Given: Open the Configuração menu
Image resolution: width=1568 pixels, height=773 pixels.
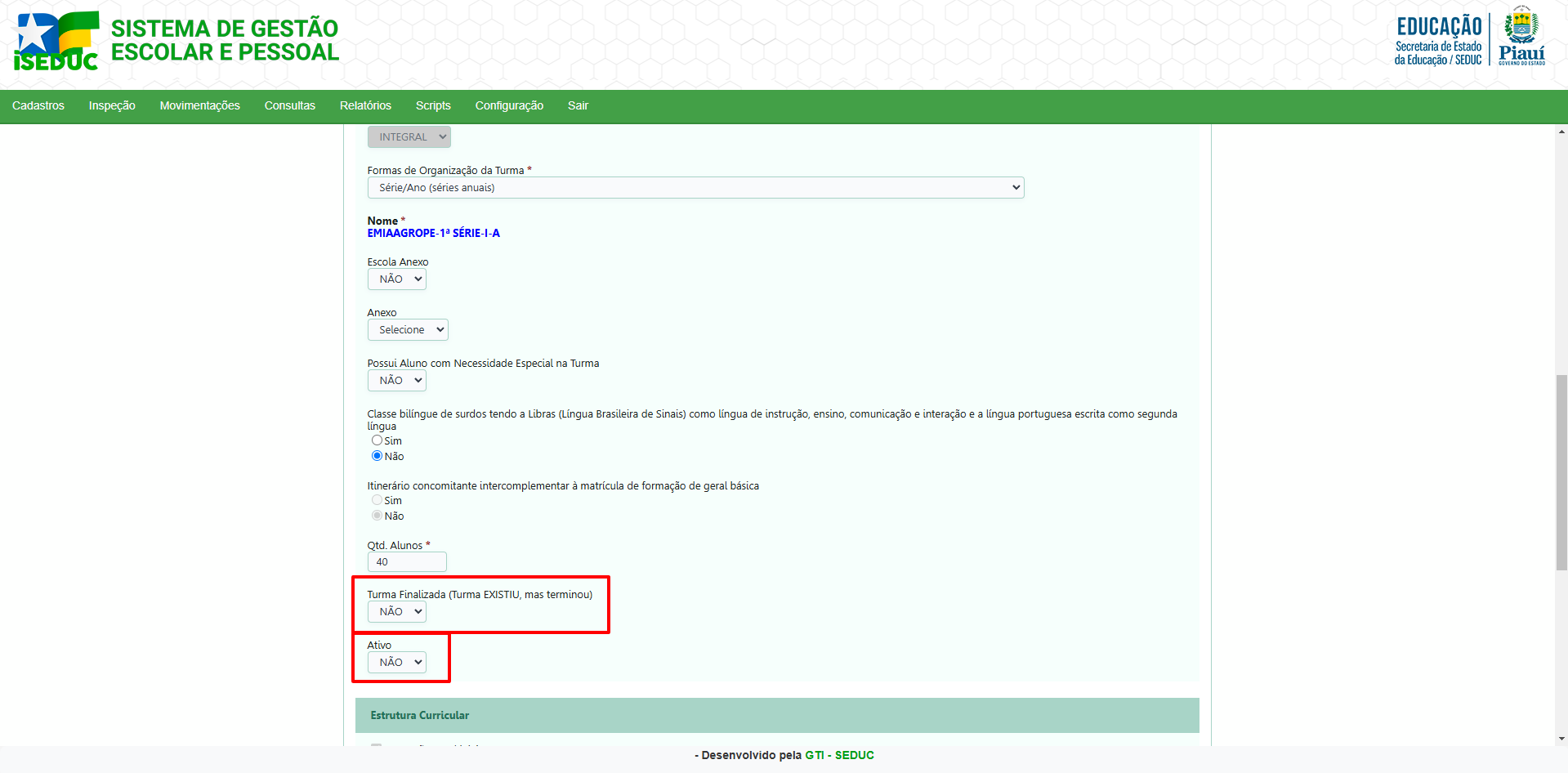Looking at the screenshot, I should point(509,106).
